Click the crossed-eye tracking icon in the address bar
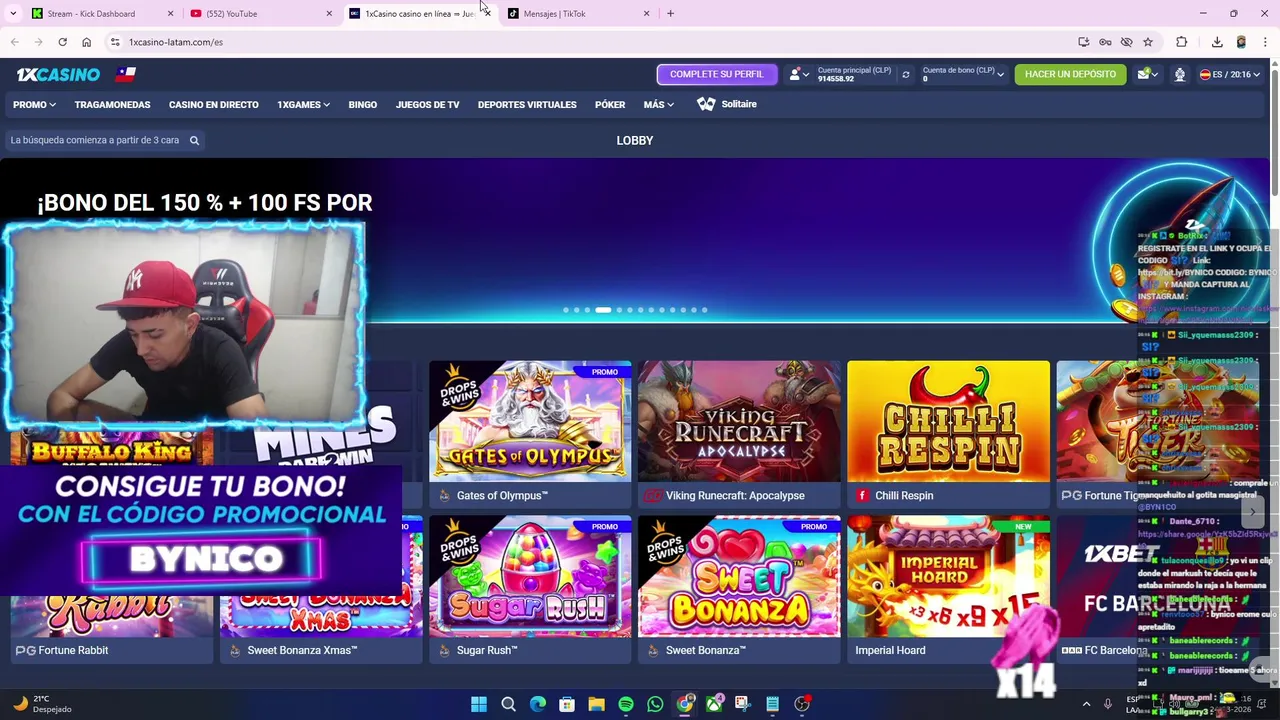The image size is (1280, 720). tap(1126, 42)
